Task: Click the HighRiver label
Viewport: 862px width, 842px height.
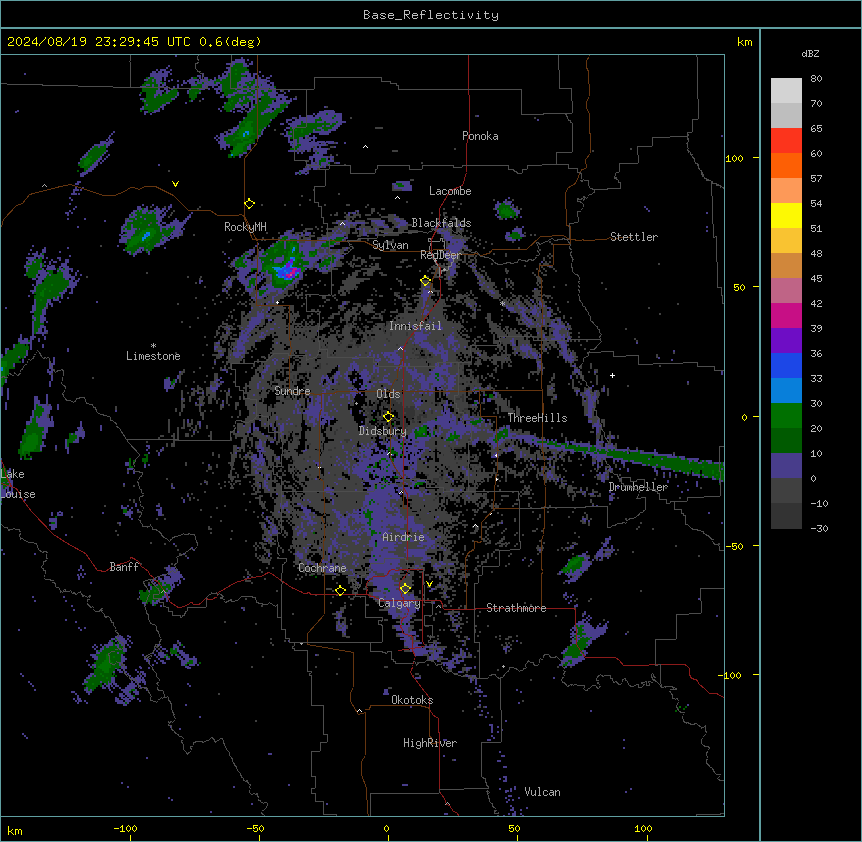Action: click(x=430, y=743)
